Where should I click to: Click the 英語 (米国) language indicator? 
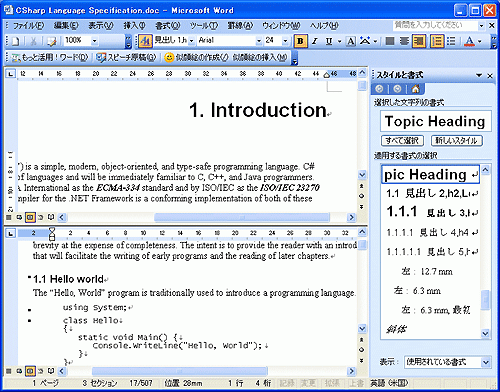389,383
